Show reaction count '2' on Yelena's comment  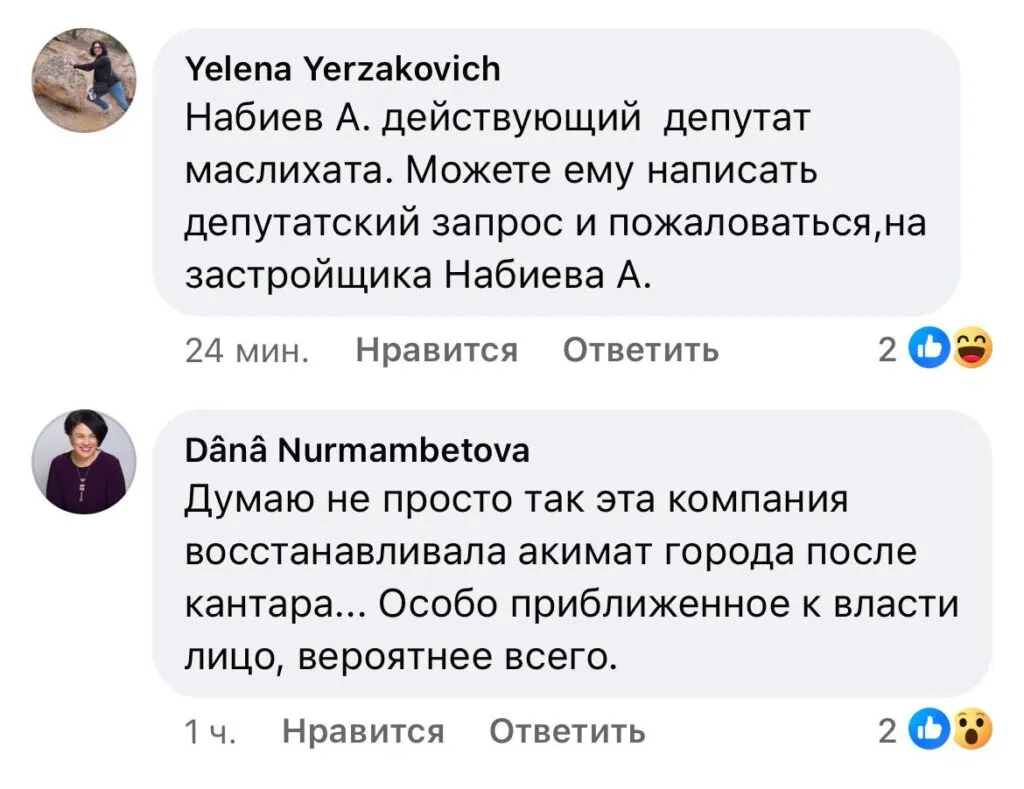tap(886, 350)
